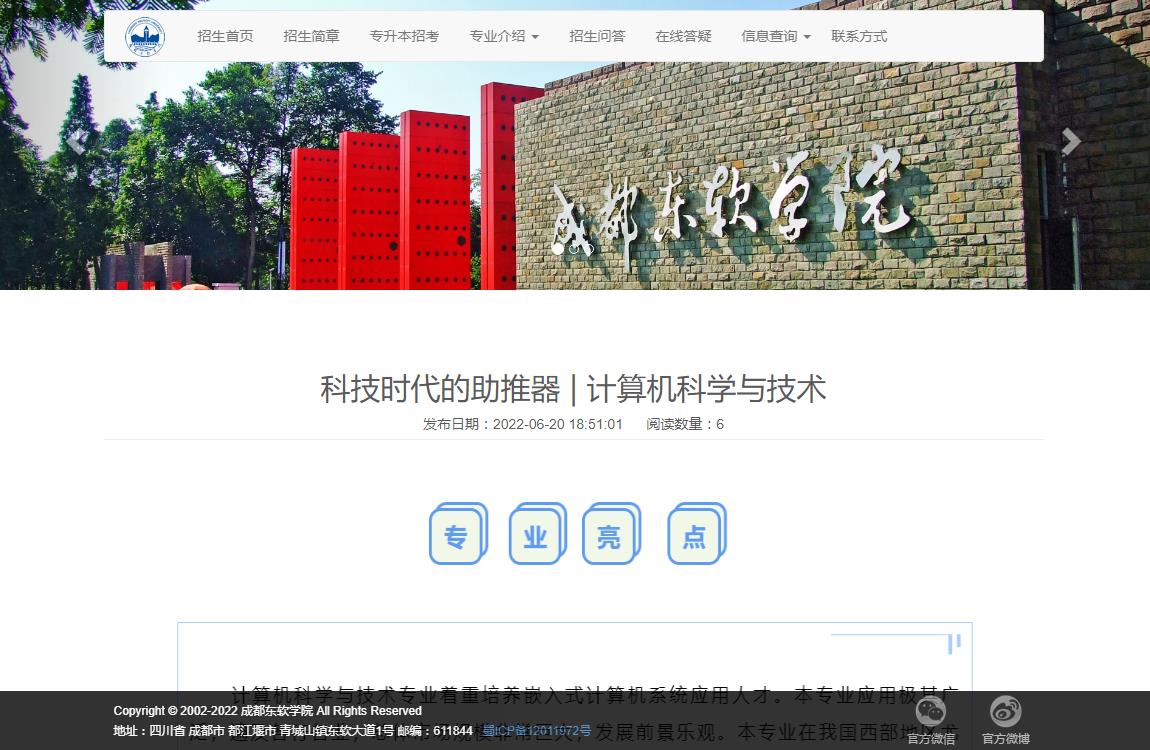Screen dimensions: 1150x750
Task: Click the 发布日期 2022-06-20 text
Action: point(522,424)
